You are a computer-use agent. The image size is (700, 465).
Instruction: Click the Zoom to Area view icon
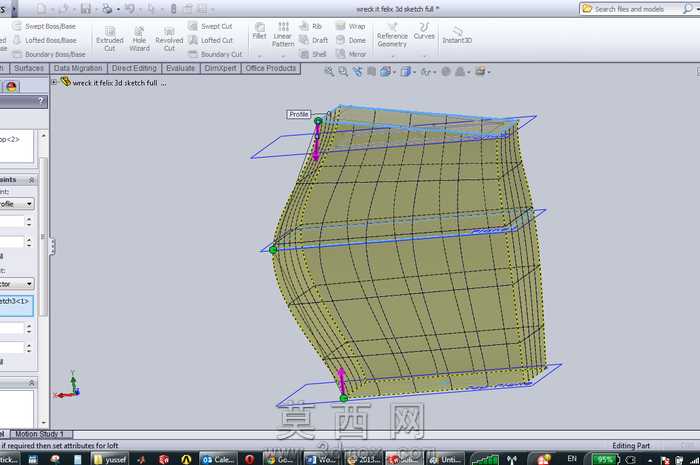pyautogui.click(x=343, y=71)
